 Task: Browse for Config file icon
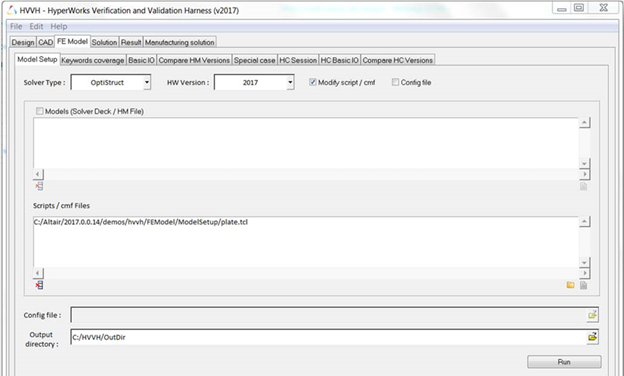[592, 315]
